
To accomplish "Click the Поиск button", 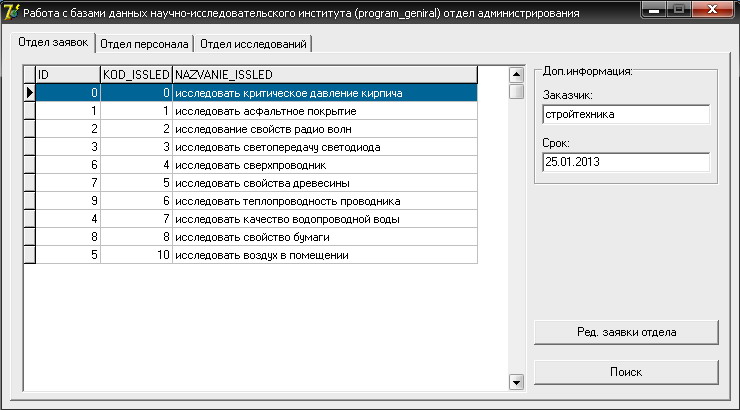I will [626, 372].
